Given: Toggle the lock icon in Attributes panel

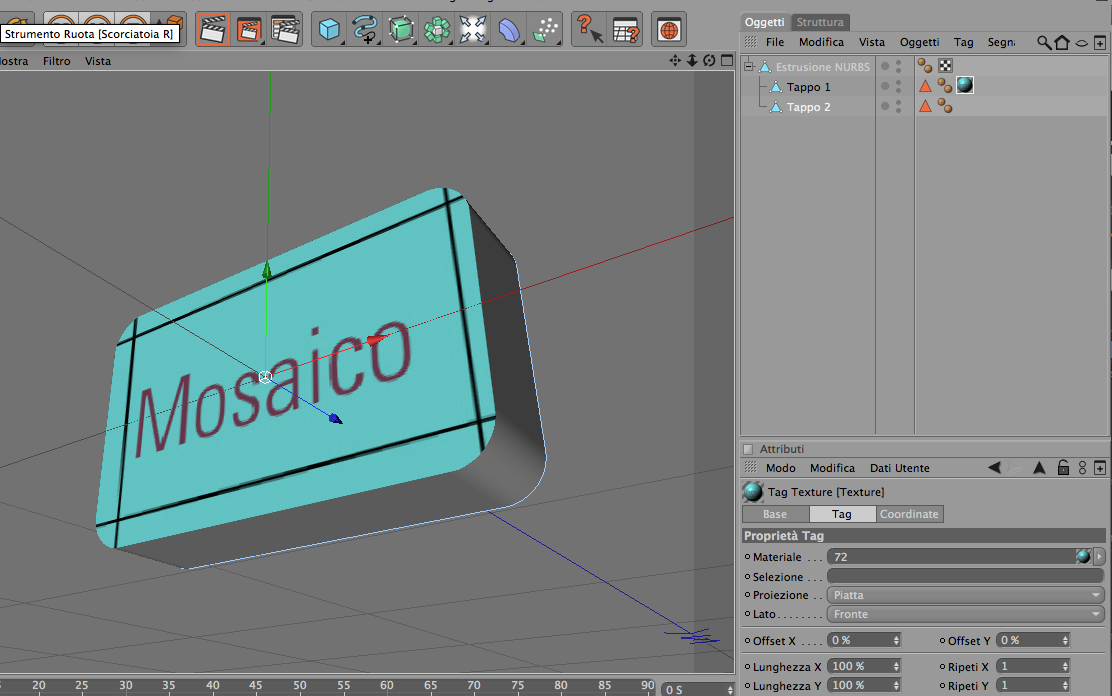Looking at the screenshot, I should tap(1063, 468).
